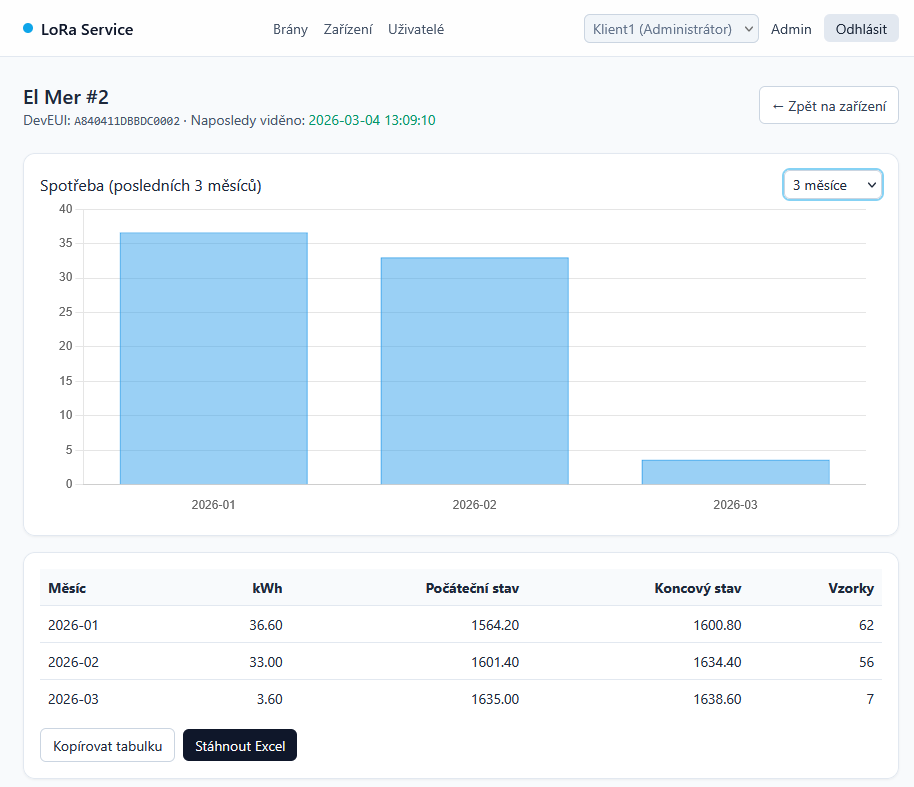This screenshot has height=787, width=914.
Task: Click the 2026-02 consumption bar
Action: tap(474, 370)
